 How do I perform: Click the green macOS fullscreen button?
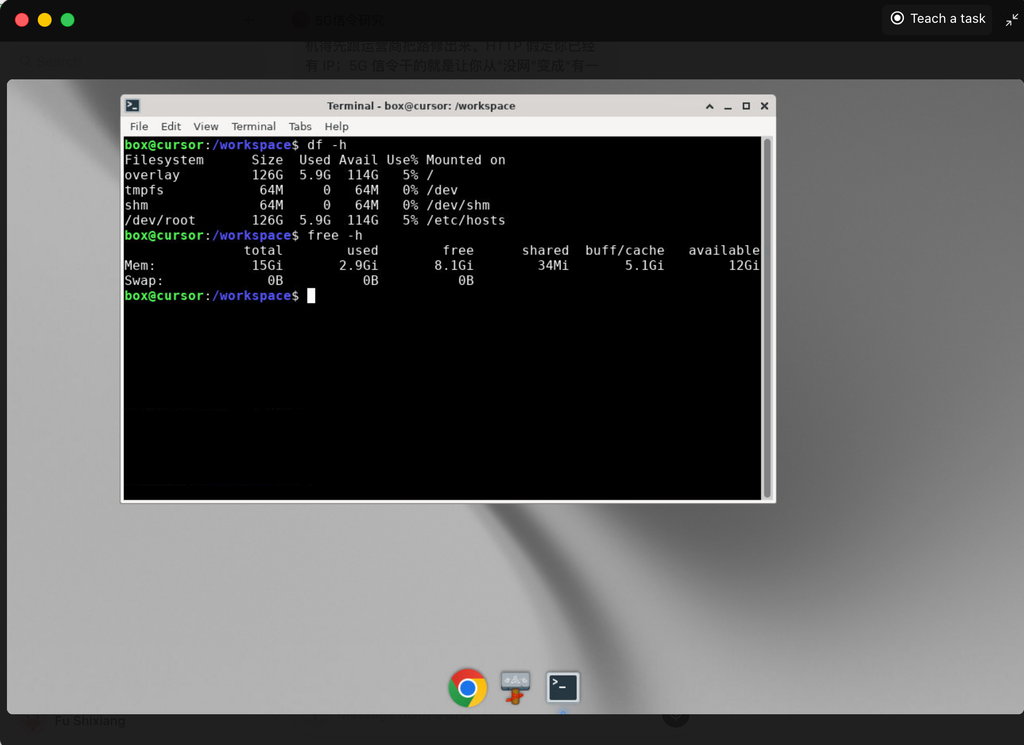pyautogui.click(x=67, y=20)
